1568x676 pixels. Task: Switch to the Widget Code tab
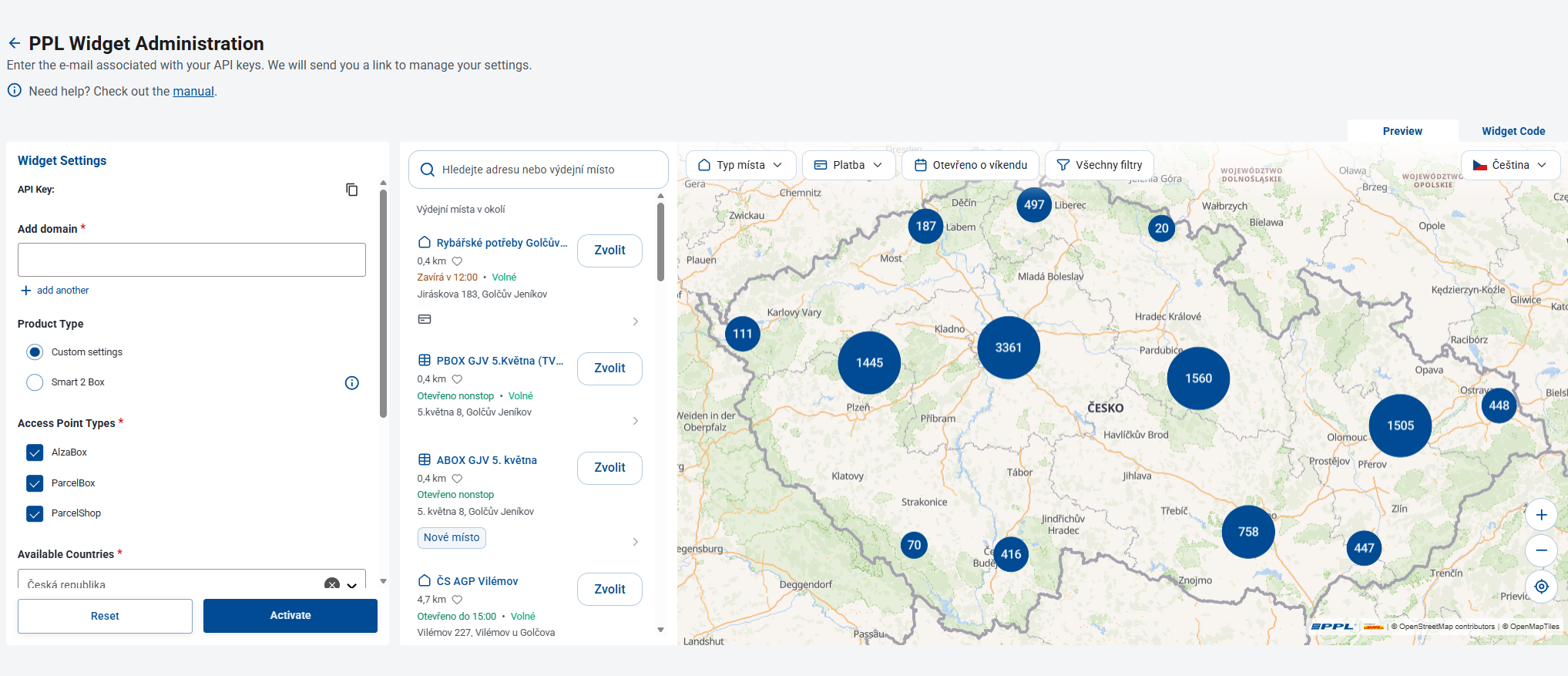1513,131
